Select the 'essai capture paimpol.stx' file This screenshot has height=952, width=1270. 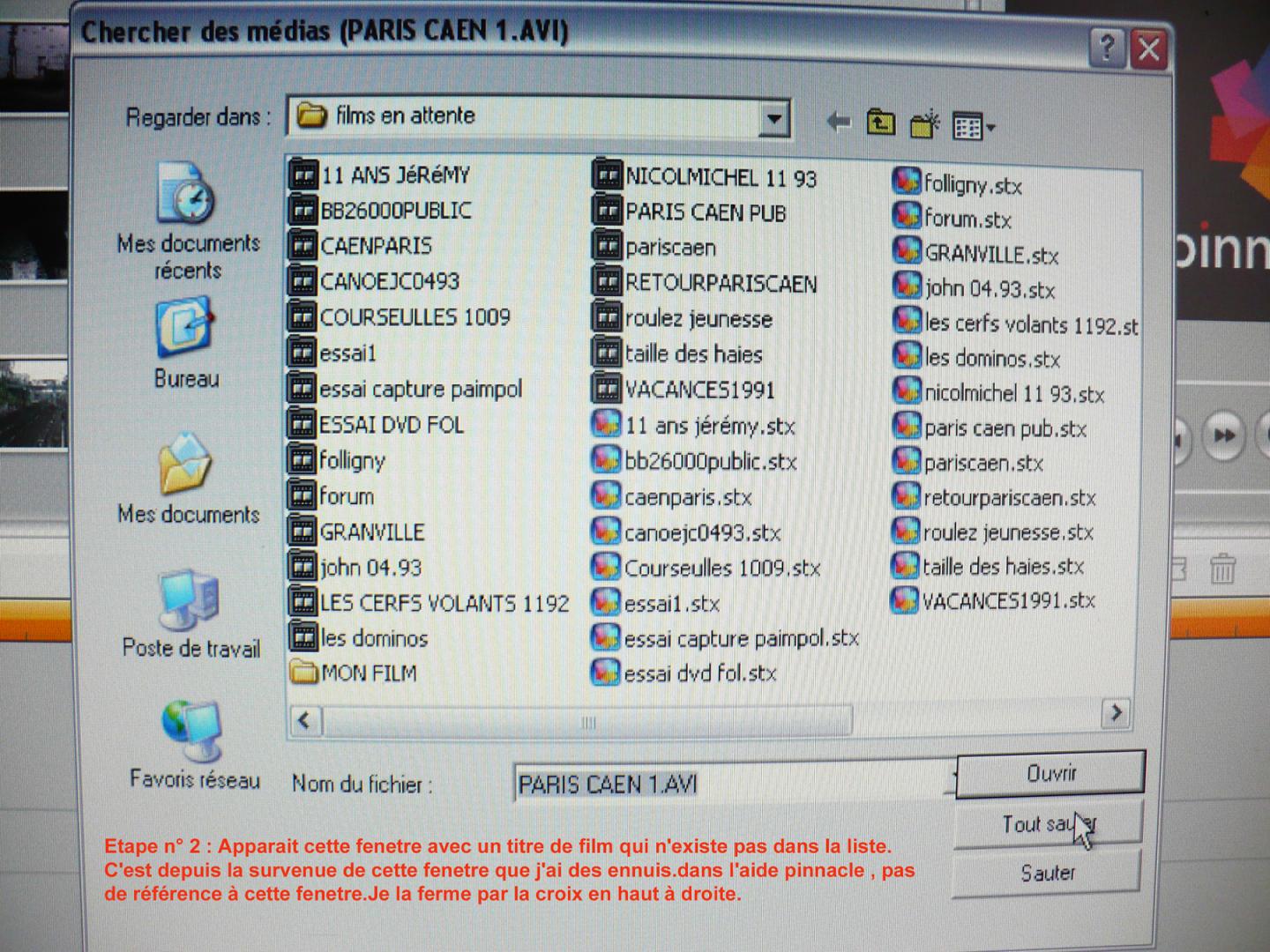pyautogui.click(x=725, y=638)
